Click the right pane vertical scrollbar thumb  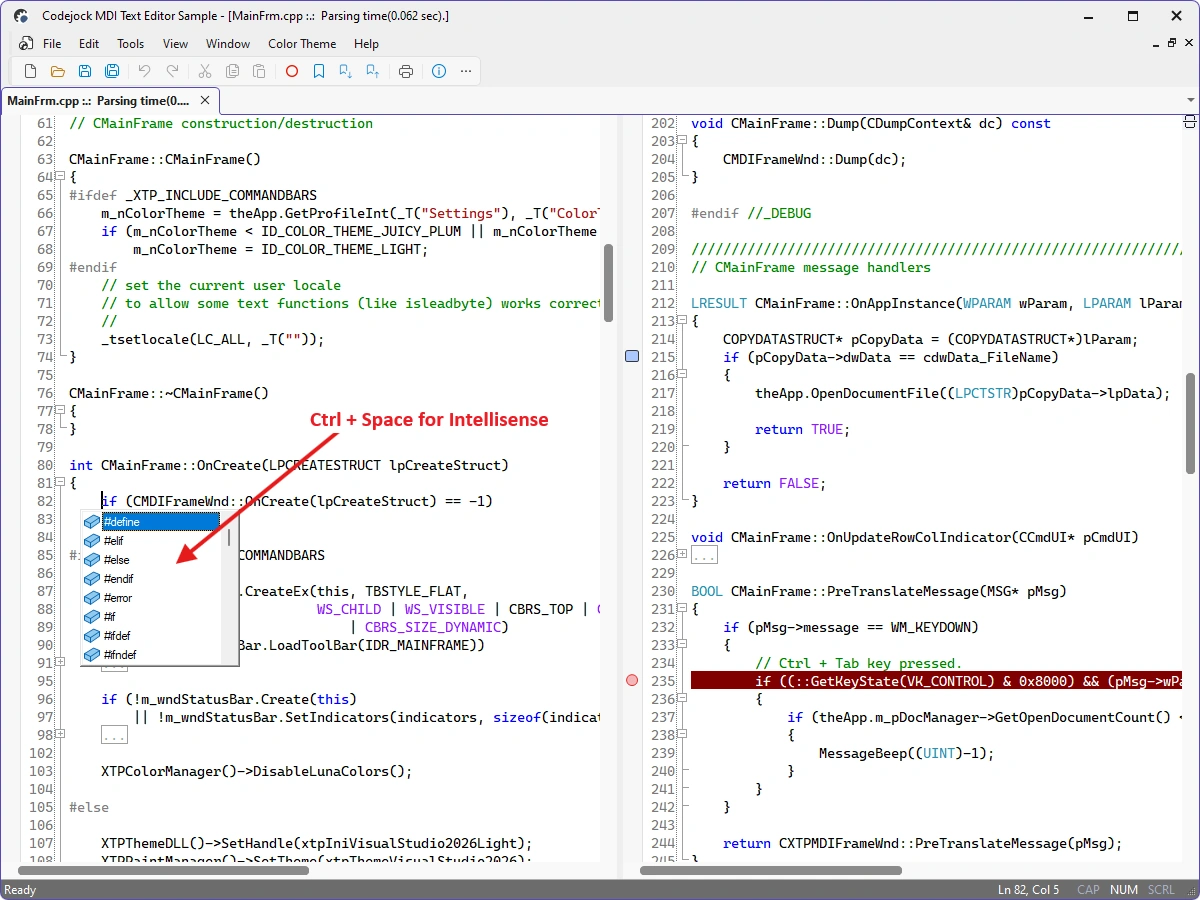coord(1190,423)
